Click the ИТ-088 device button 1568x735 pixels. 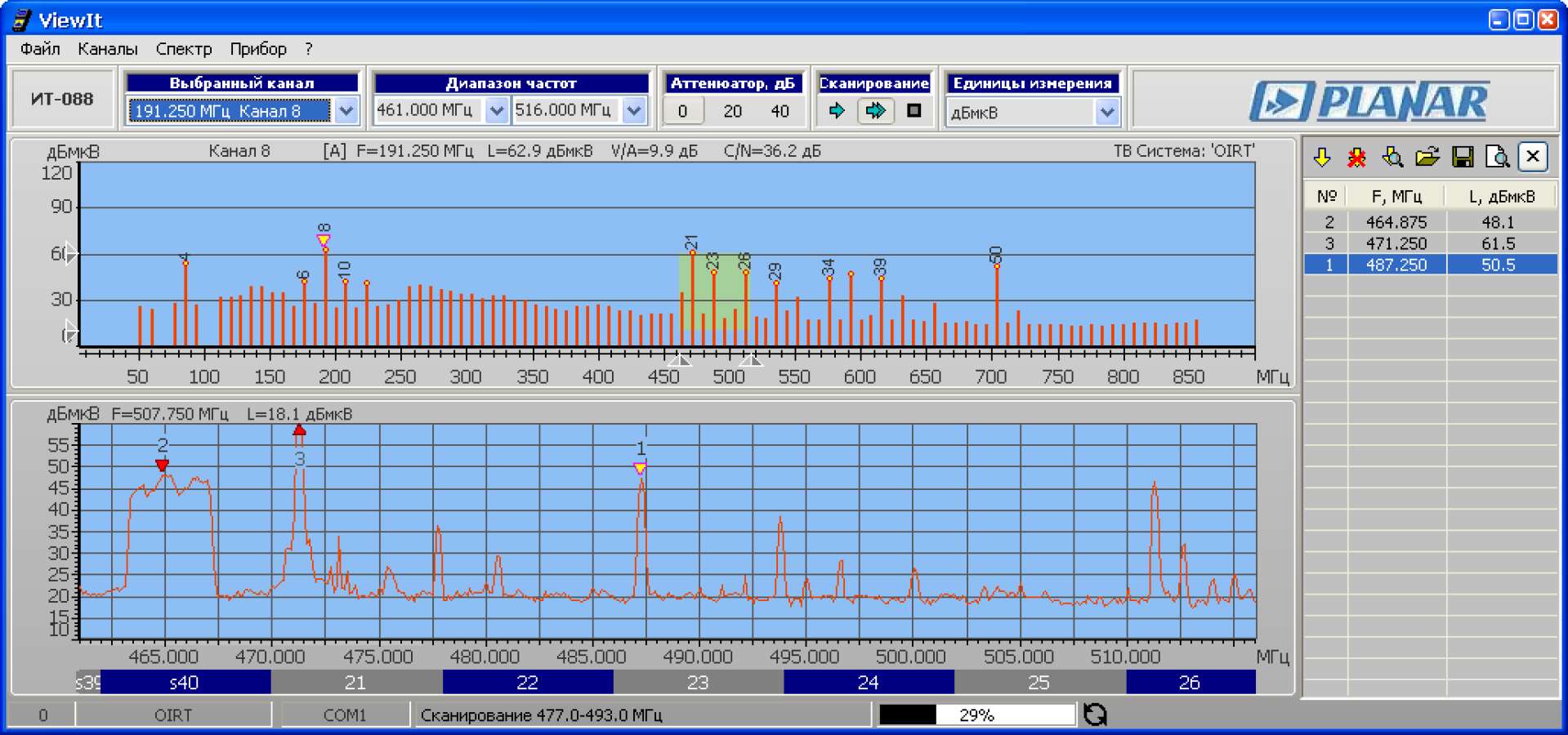click(x=62, y=99)
